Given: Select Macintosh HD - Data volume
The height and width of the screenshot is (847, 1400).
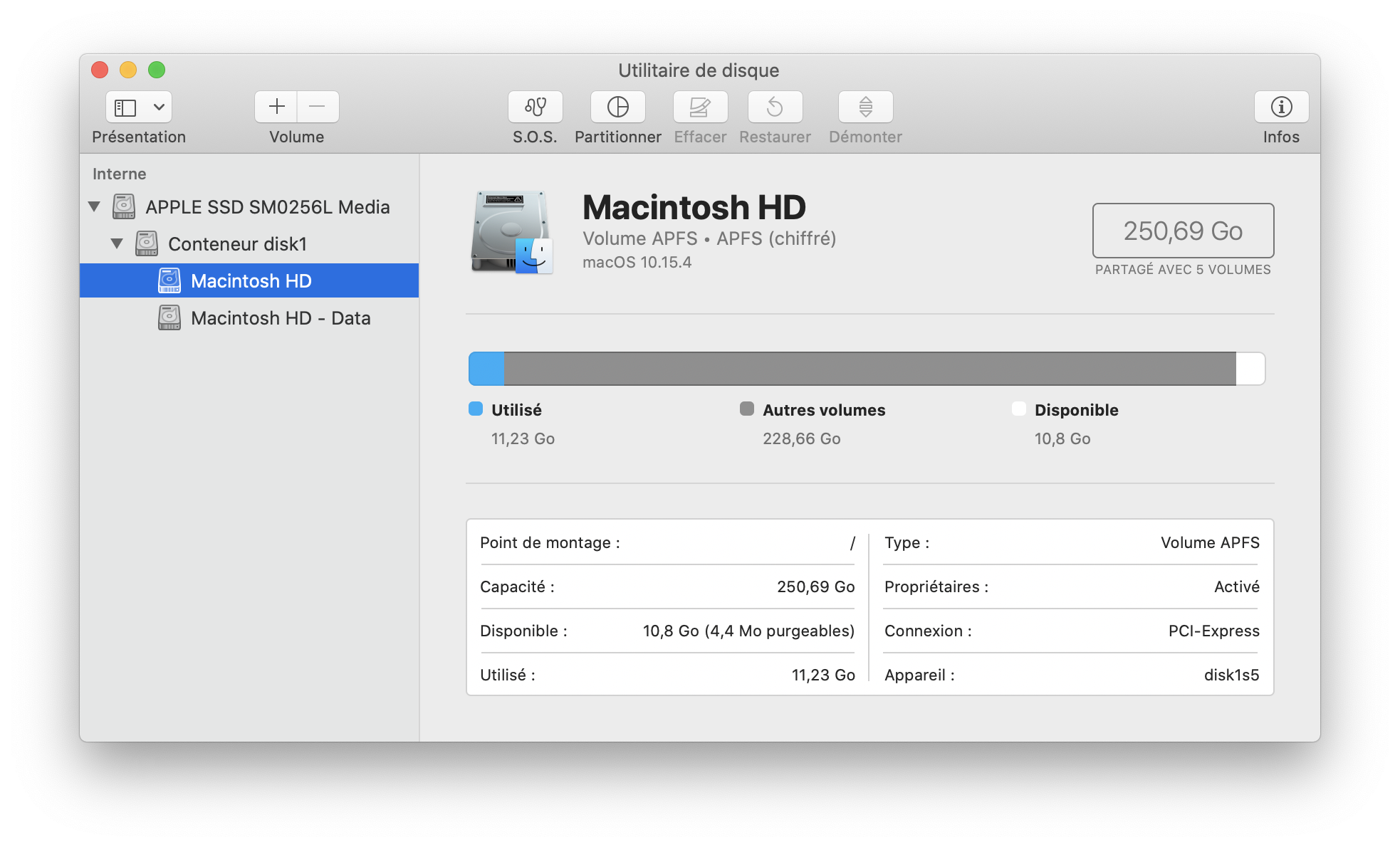Looking at the screenshot, I should [280, 318].
